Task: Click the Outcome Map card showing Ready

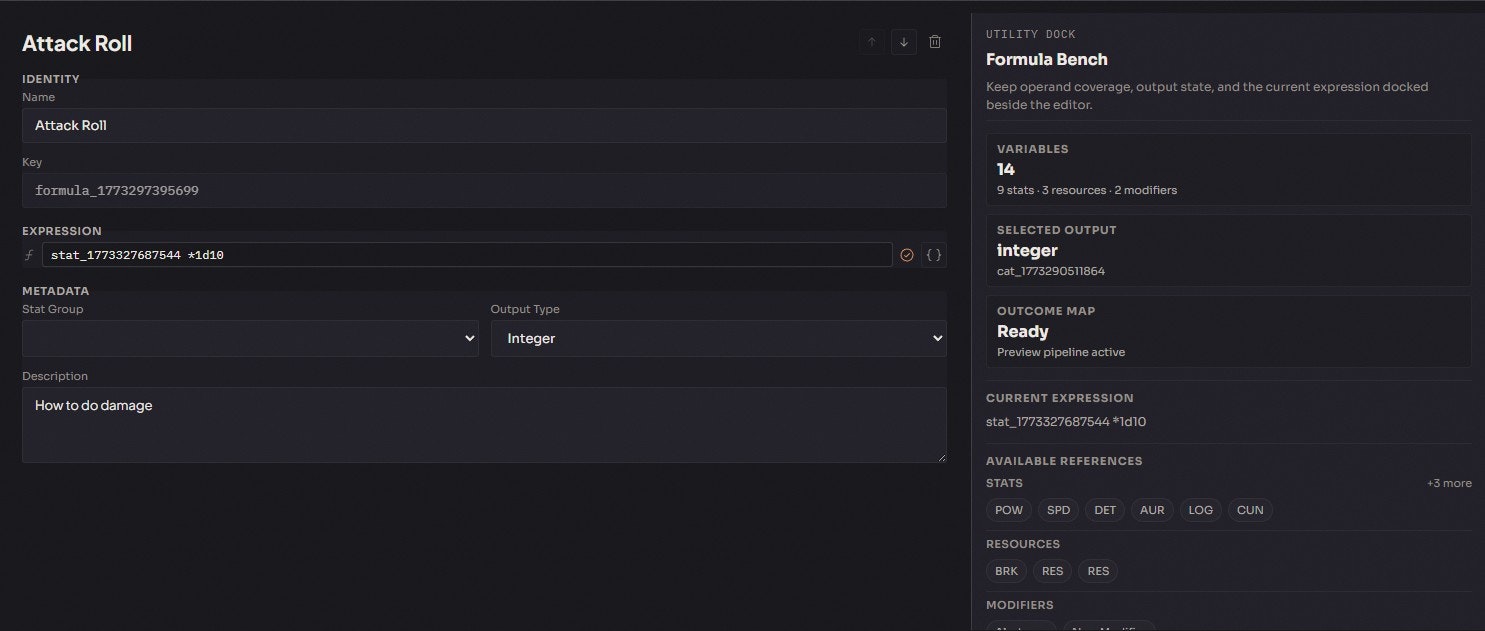Action: click(1229, 331)
